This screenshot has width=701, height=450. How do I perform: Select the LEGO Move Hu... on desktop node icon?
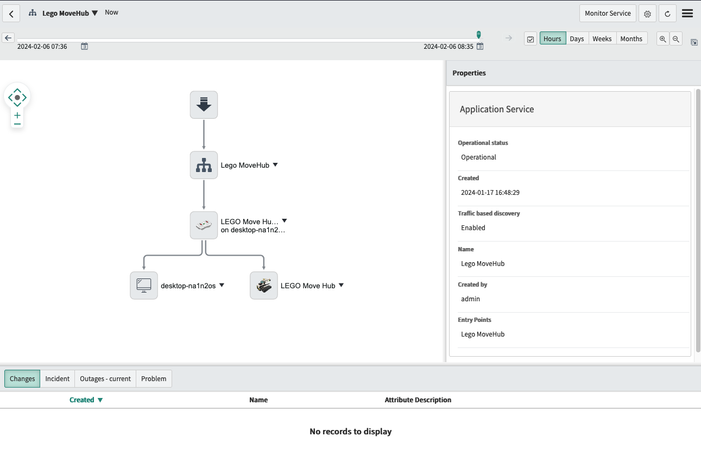click(204, 225)
